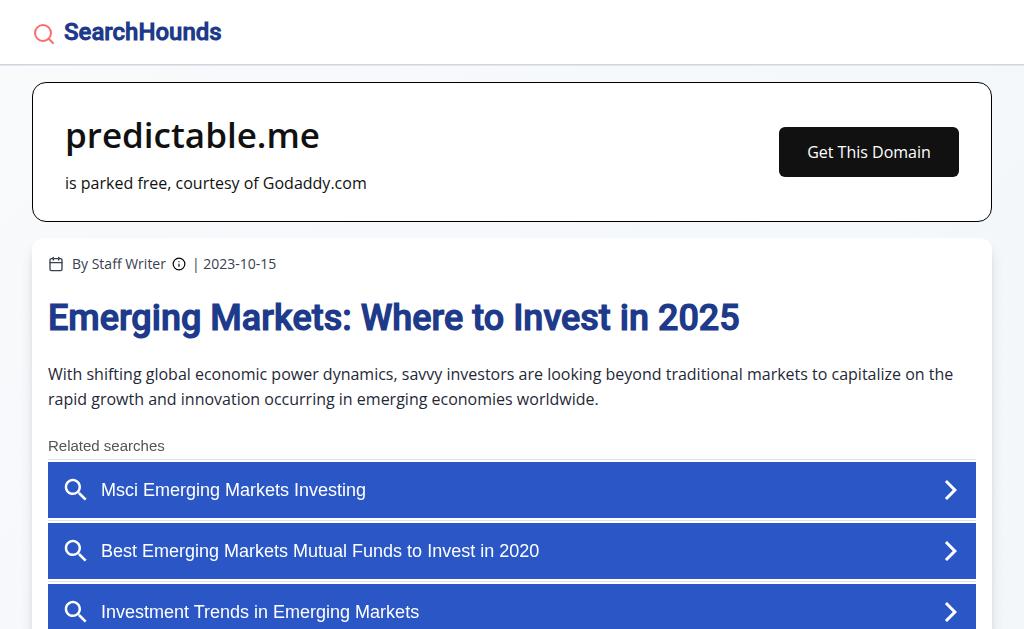Click search icon on Msci Emerging Markets row
The height and width of the screenshot is (629, 1024).
point(75,489)
